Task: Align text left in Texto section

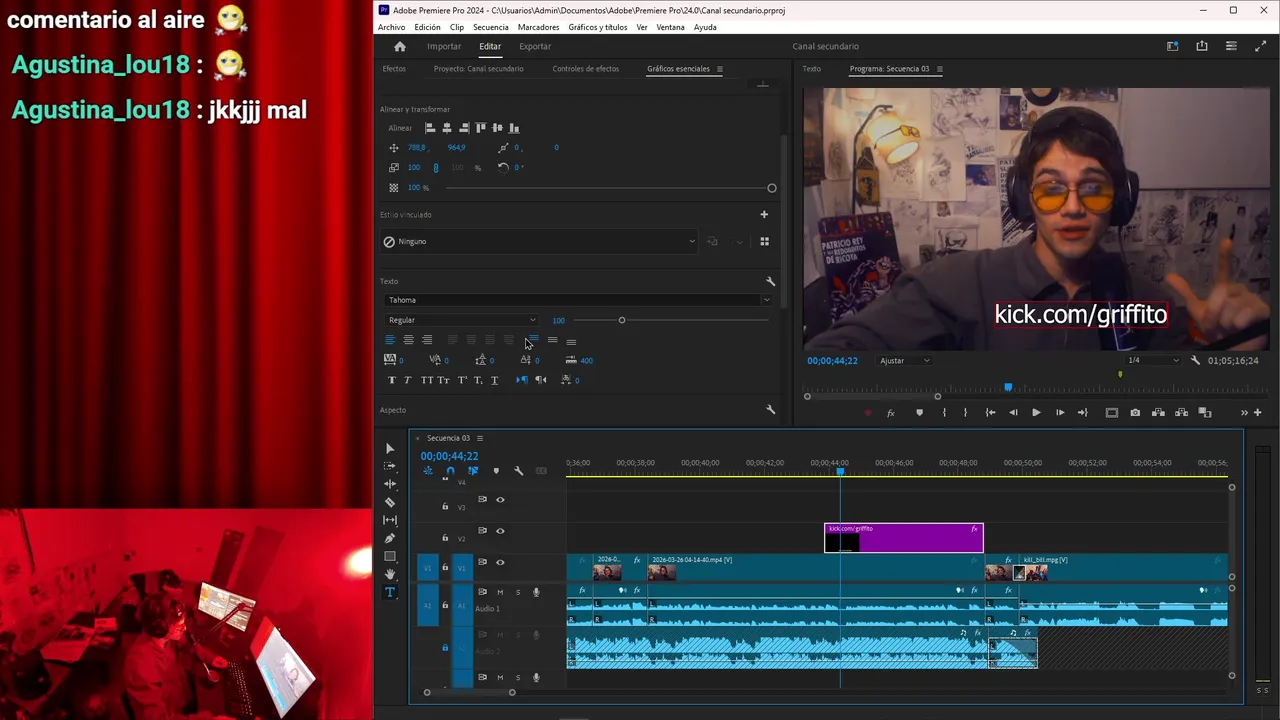Action: tap(390, 340)
